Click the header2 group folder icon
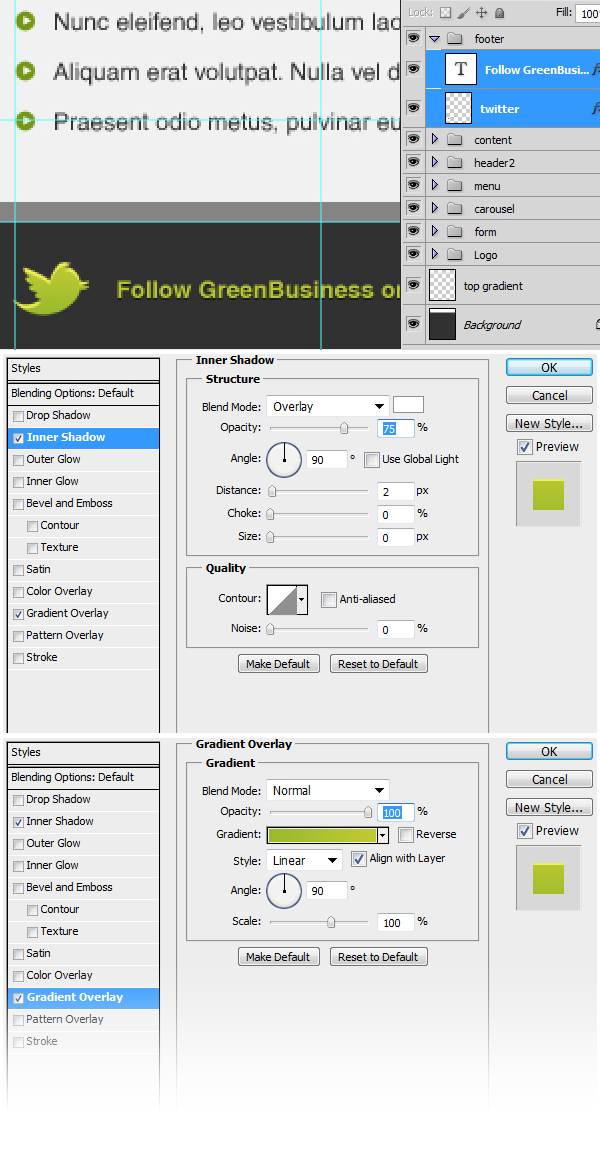Image resolution: width=600 pixels, height=1157 pixels. click(x=455, y=162)
